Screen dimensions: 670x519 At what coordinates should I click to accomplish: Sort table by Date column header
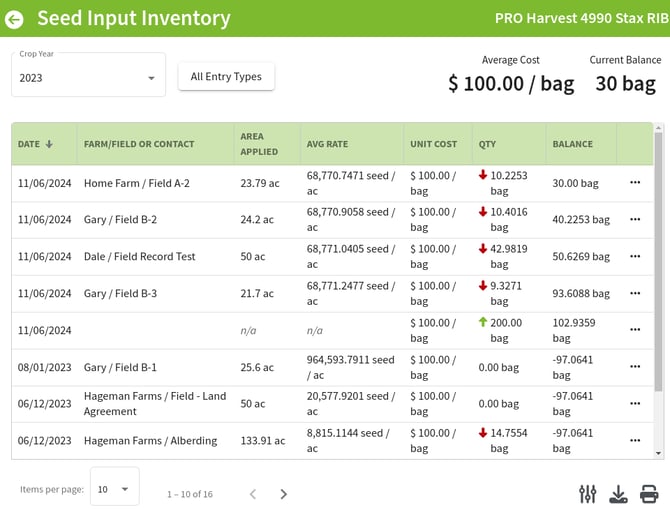coord(35,144)
